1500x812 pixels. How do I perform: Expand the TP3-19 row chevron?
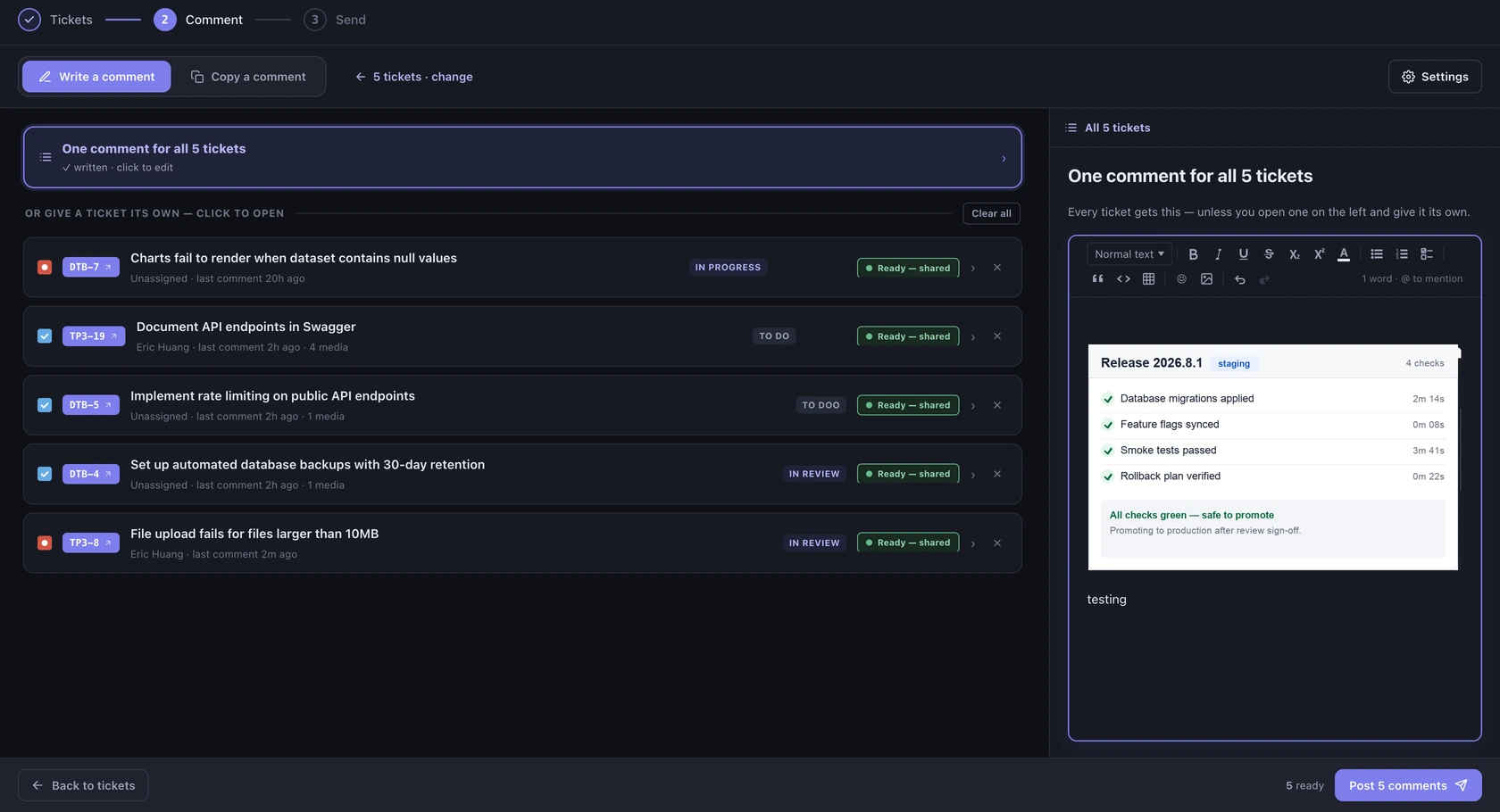[973, 336]
